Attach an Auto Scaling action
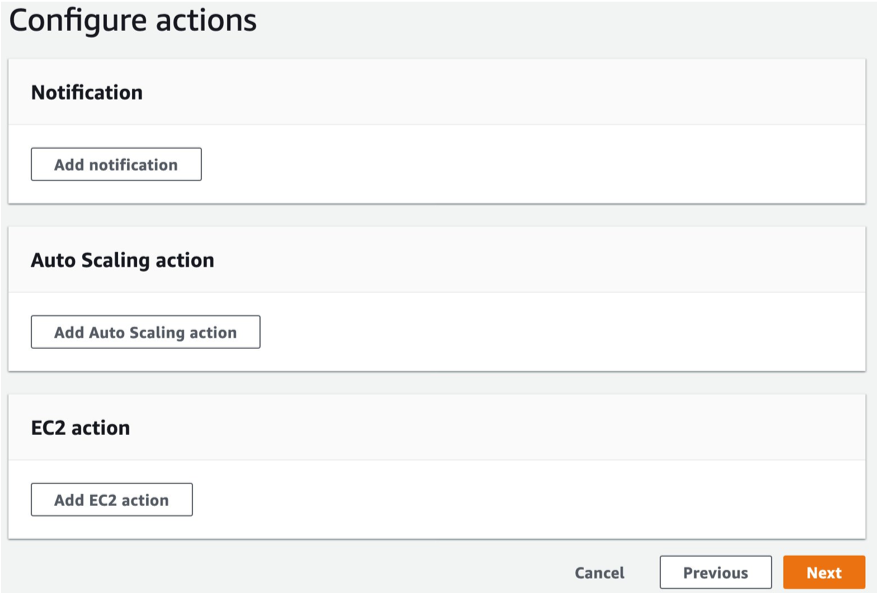The height and width of the screenshot is (593, 877). pos(145,331)
